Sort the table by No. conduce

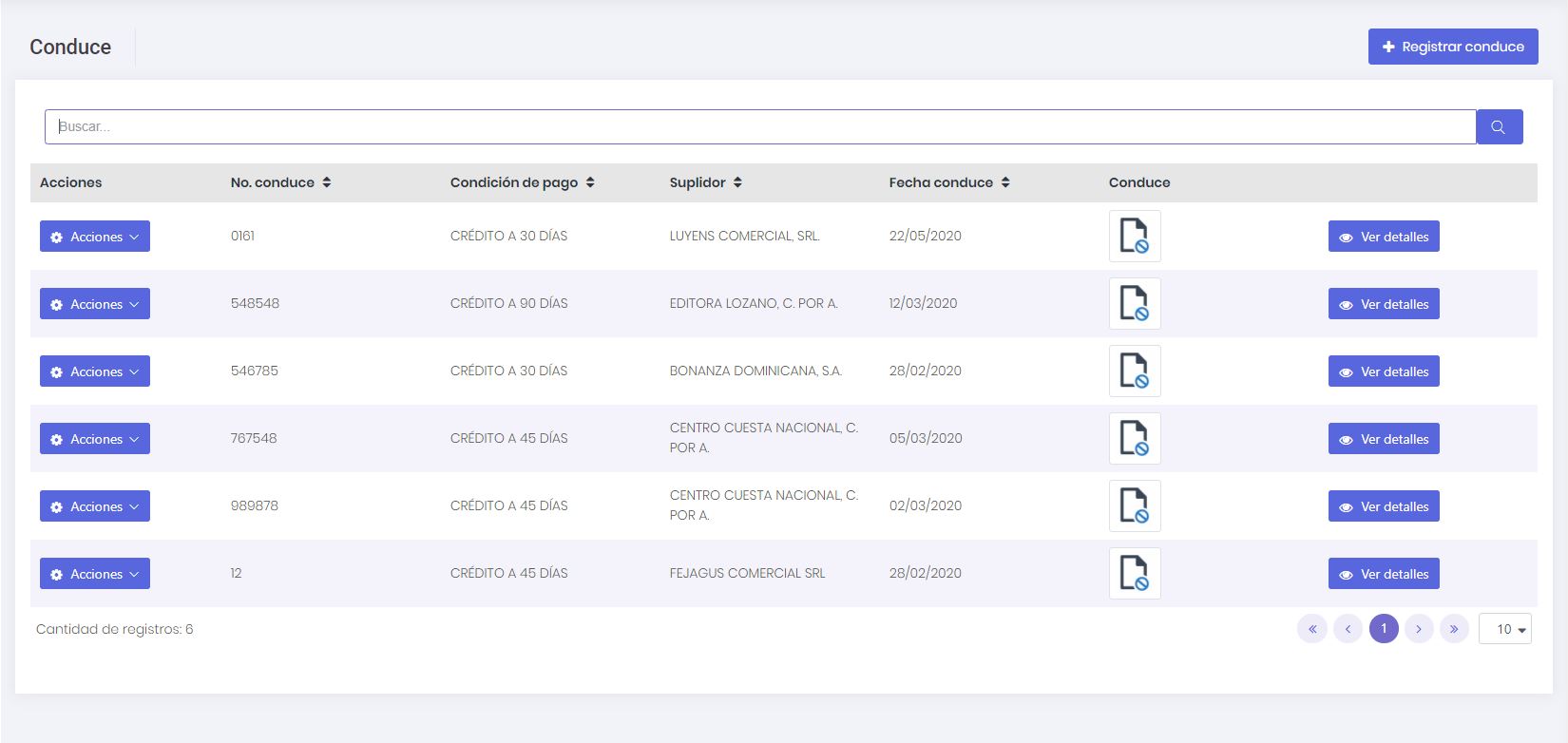326,182
